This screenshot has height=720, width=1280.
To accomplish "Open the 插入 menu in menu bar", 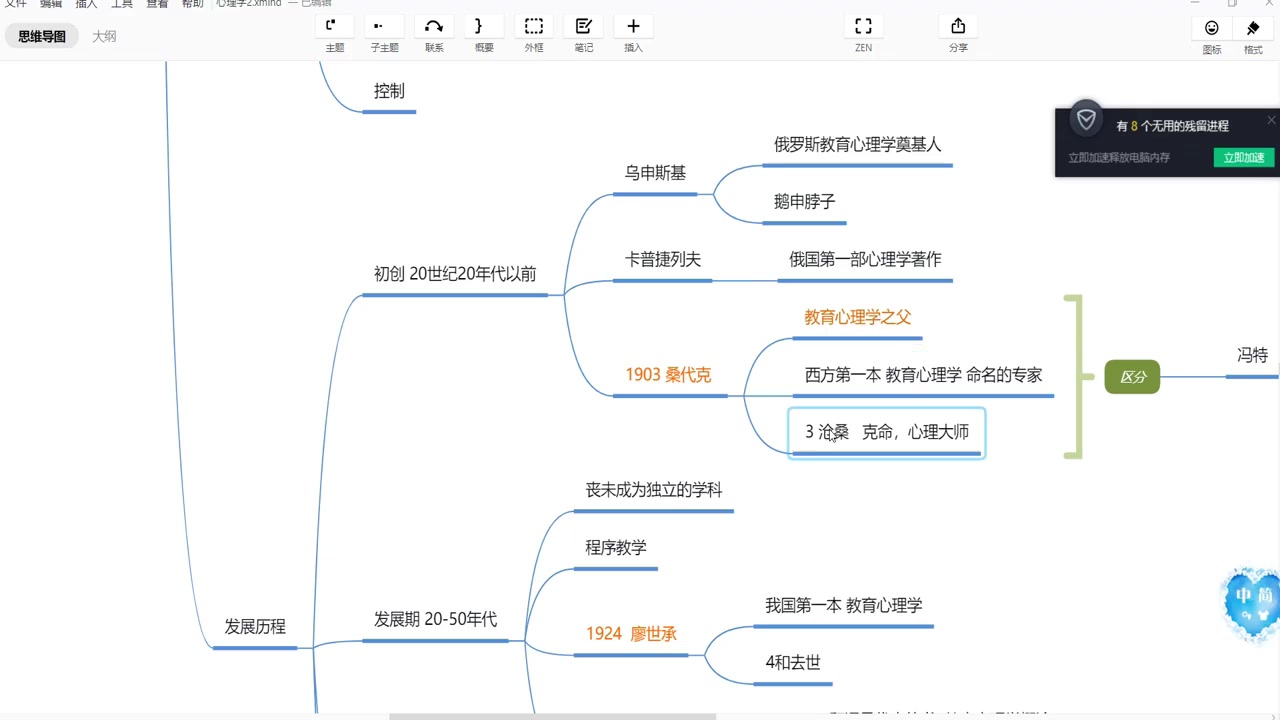I will coord(86,4).
